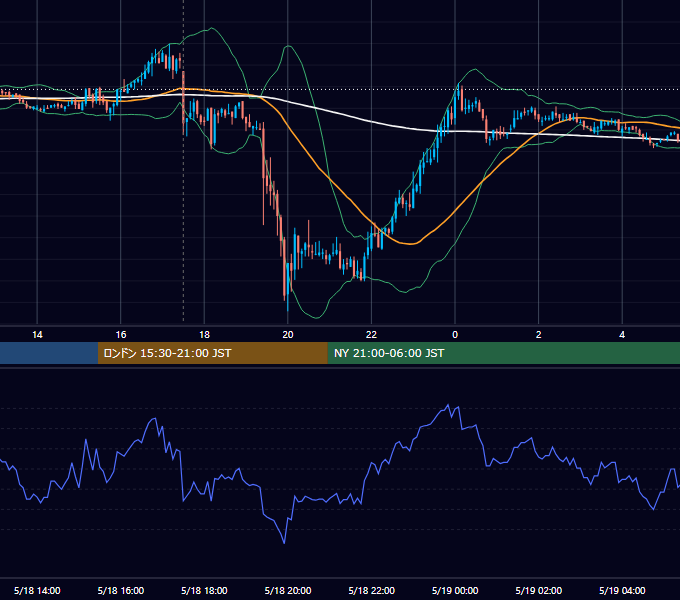Click the oscillator's highest peak near 00:00
This screenshot has width=680, height=600.
tap(448, 406)
